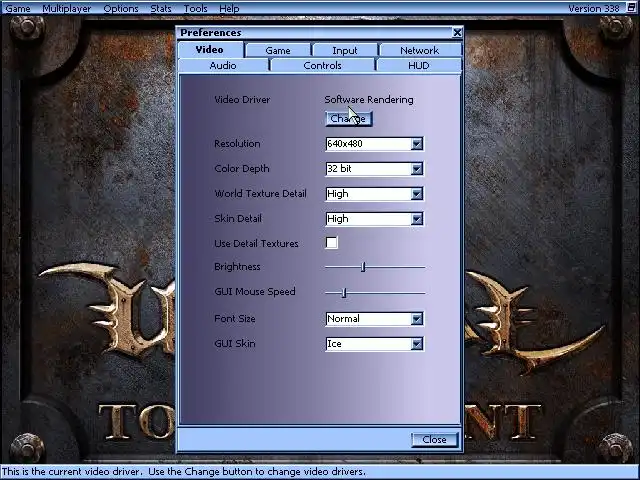The height and width of the screenshot is (480, 640).
Task: Click the Video Driver label
Action: [242, 100]
